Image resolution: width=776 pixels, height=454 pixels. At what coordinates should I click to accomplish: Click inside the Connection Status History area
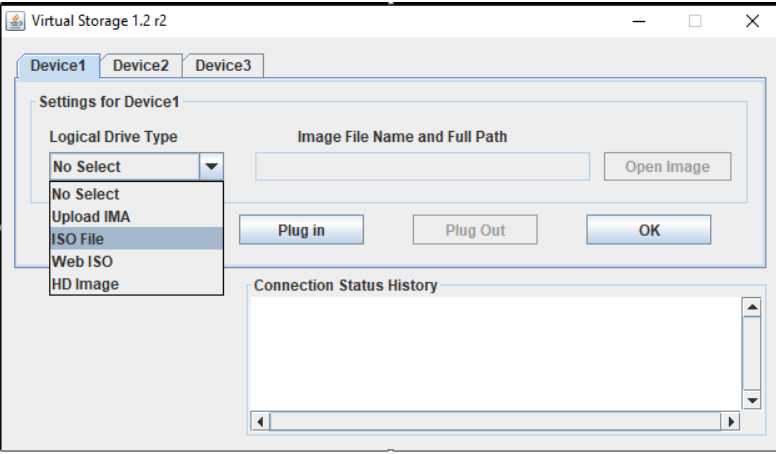coord(495,355)
